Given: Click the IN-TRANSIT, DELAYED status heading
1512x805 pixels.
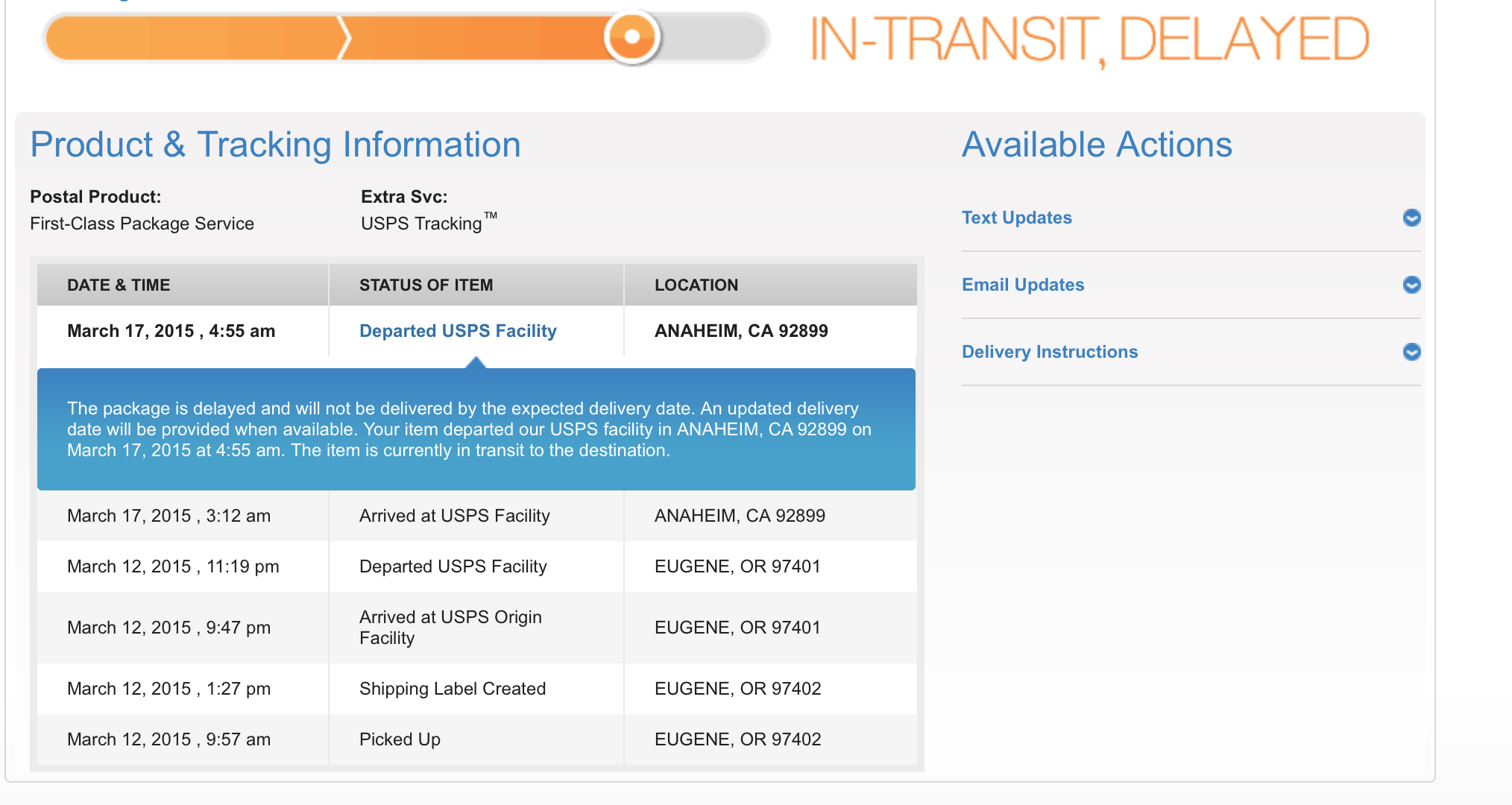Looking at the screenshot, I should (x=1089, y=40).
